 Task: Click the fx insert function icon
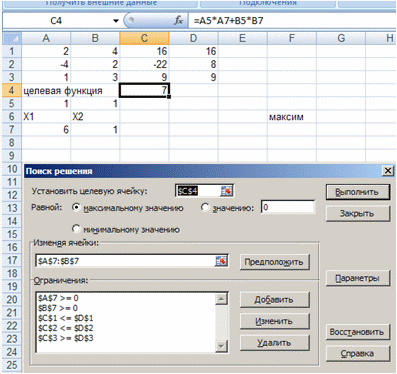click(x=179, y=21)
